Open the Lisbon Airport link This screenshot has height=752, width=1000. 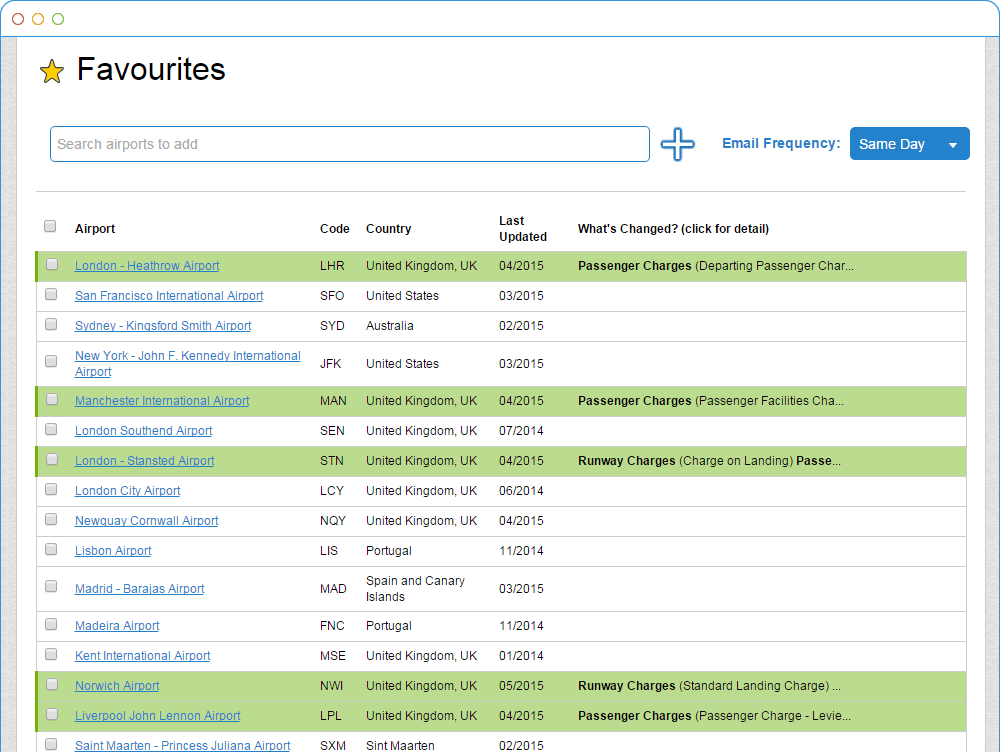[x=113, y=551]
